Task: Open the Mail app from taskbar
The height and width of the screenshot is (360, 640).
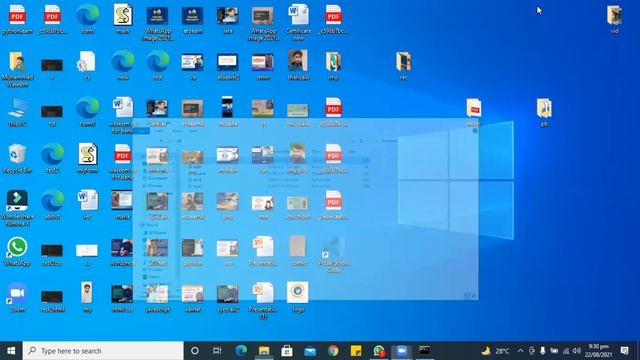Action: [310, 351]
